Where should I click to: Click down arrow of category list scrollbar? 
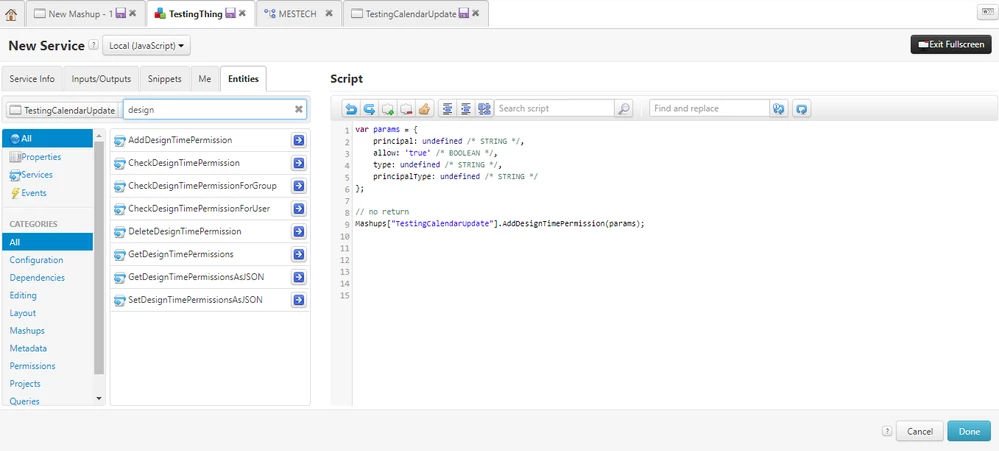point(99,399)
